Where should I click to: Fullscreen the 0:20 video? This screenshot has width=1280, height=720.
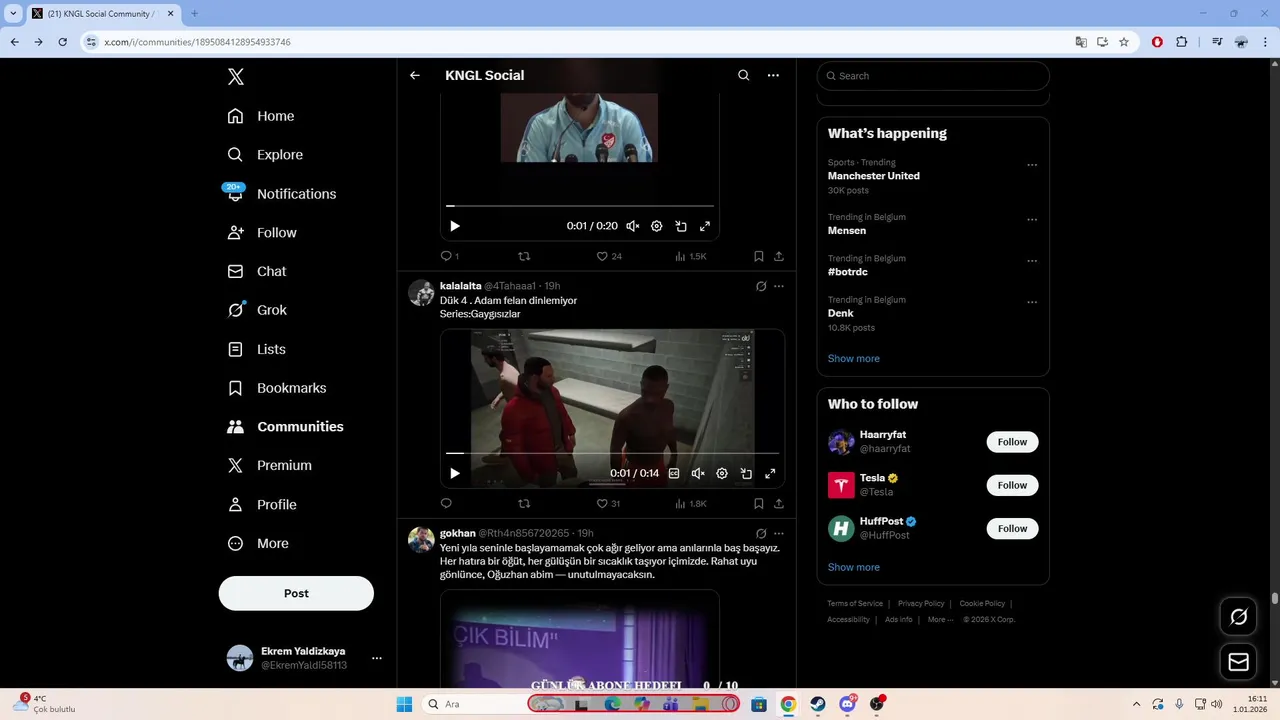click(705, 226)
